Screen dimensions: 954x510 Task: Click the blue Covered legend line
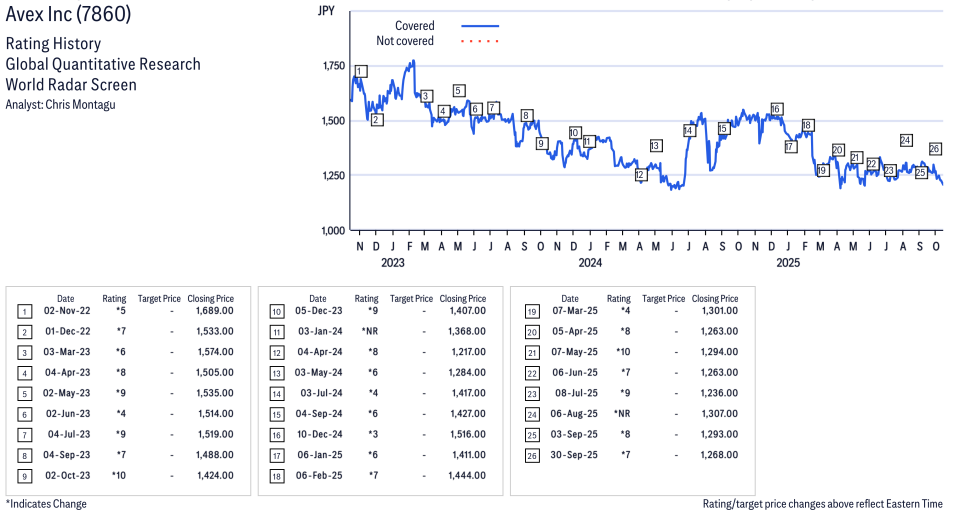(x=480, y=26)
